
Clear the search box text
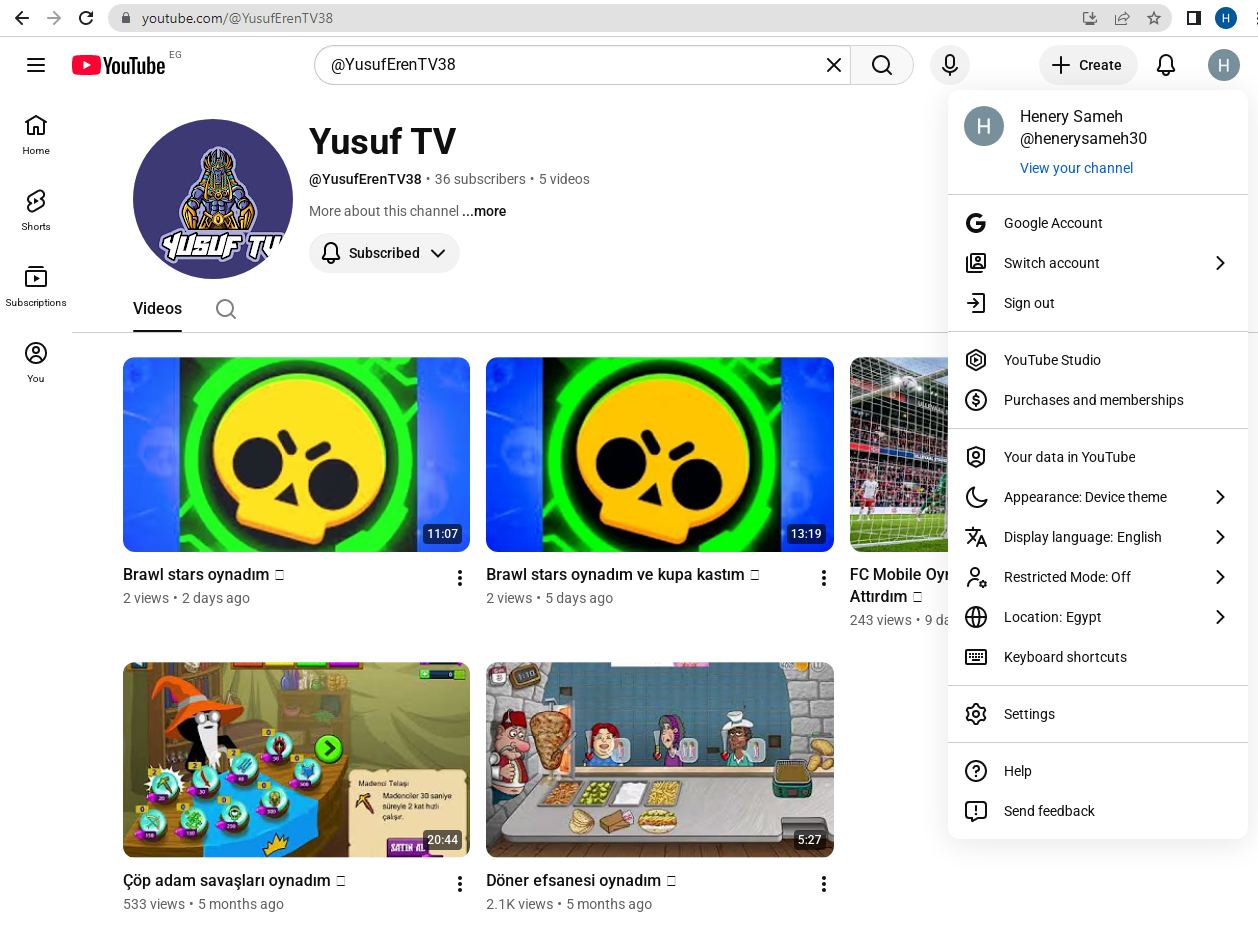(833, 65)
